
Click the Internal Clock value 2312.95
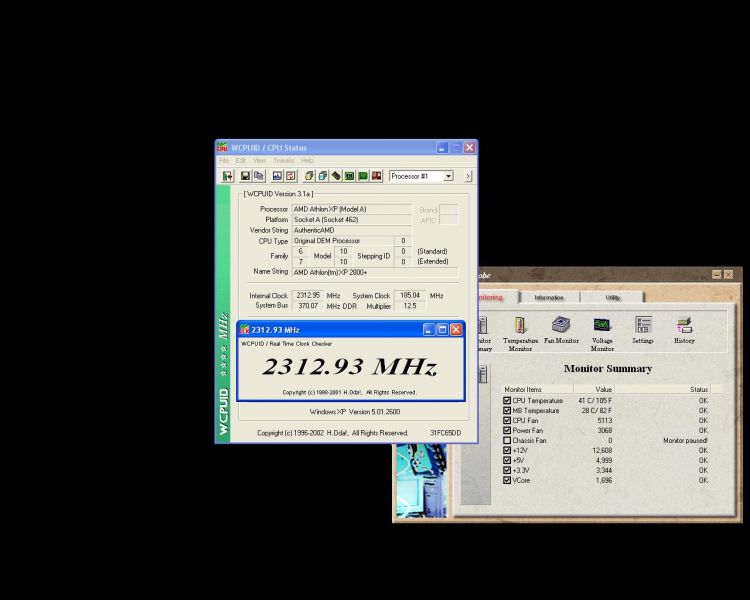pyautogui.click(x=308, y=296)
